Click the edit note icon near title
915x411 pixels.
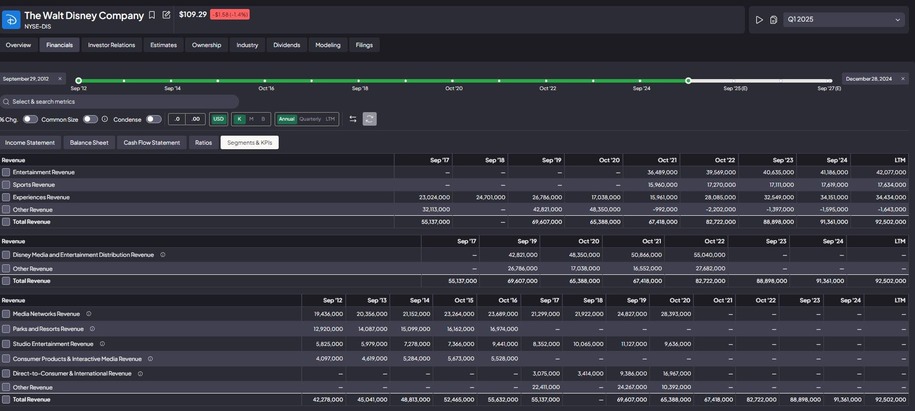[166, 15]
